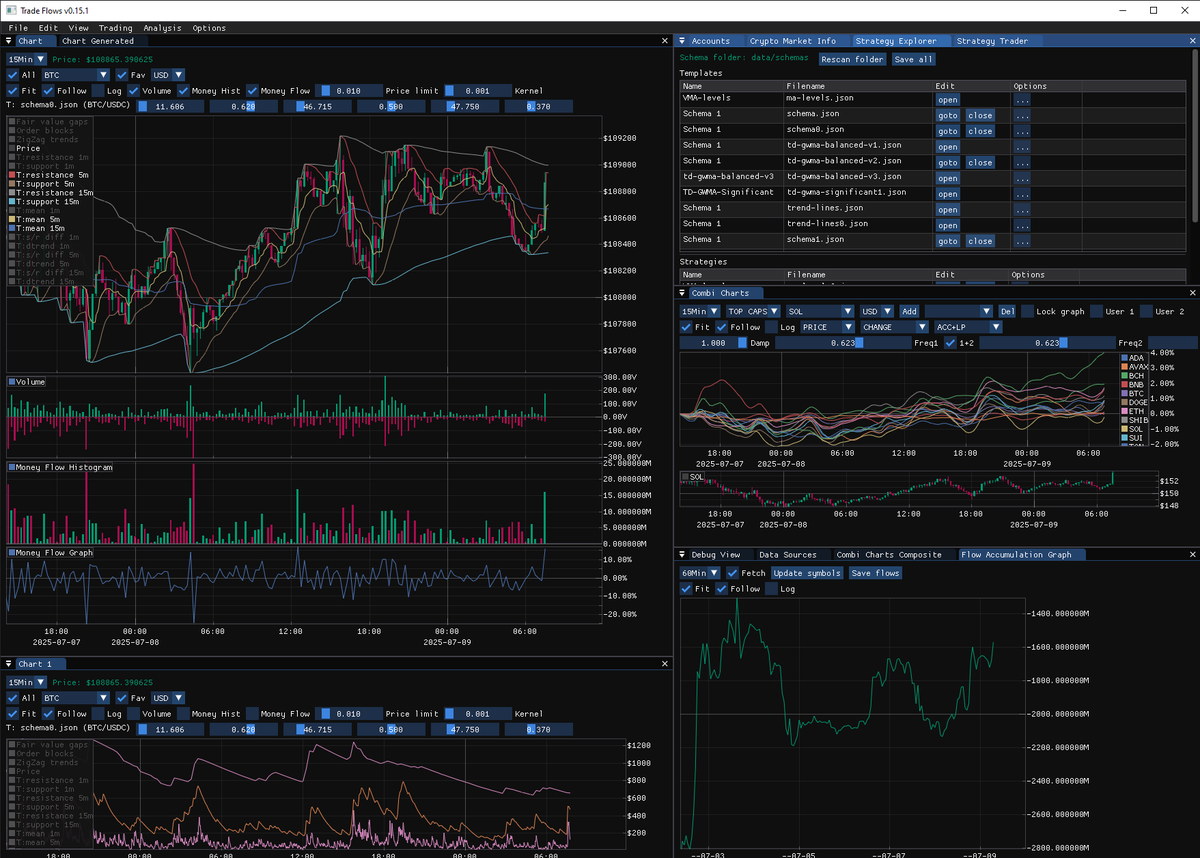The height and width of the screenshot is (858, 1200).
Task: Open 15Min timeframe dropdown in top Chart panel
Action: point(27,59)
